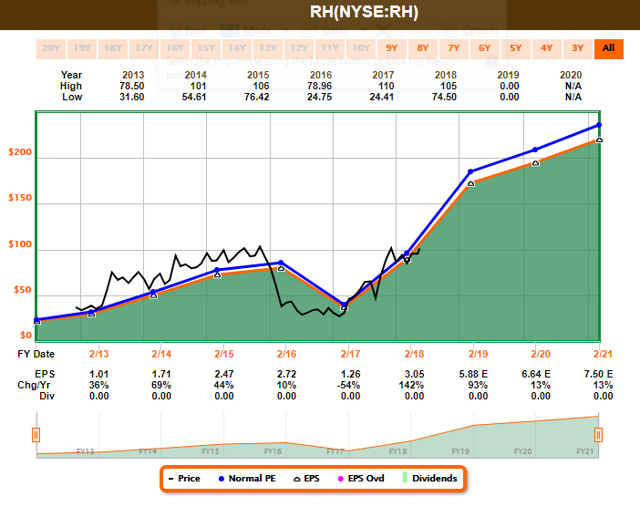Click the 2/18 FY date label
640x507 pixels.
pos(414,354)
